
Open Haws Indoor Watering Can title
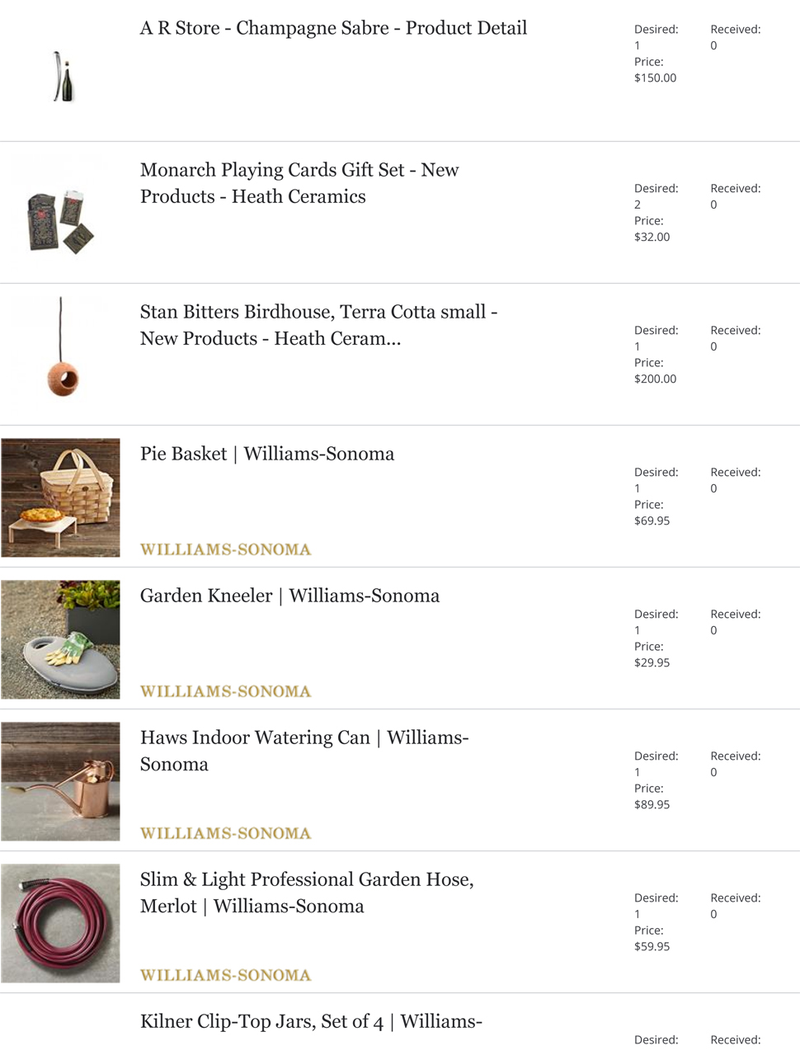pos(304,751)
